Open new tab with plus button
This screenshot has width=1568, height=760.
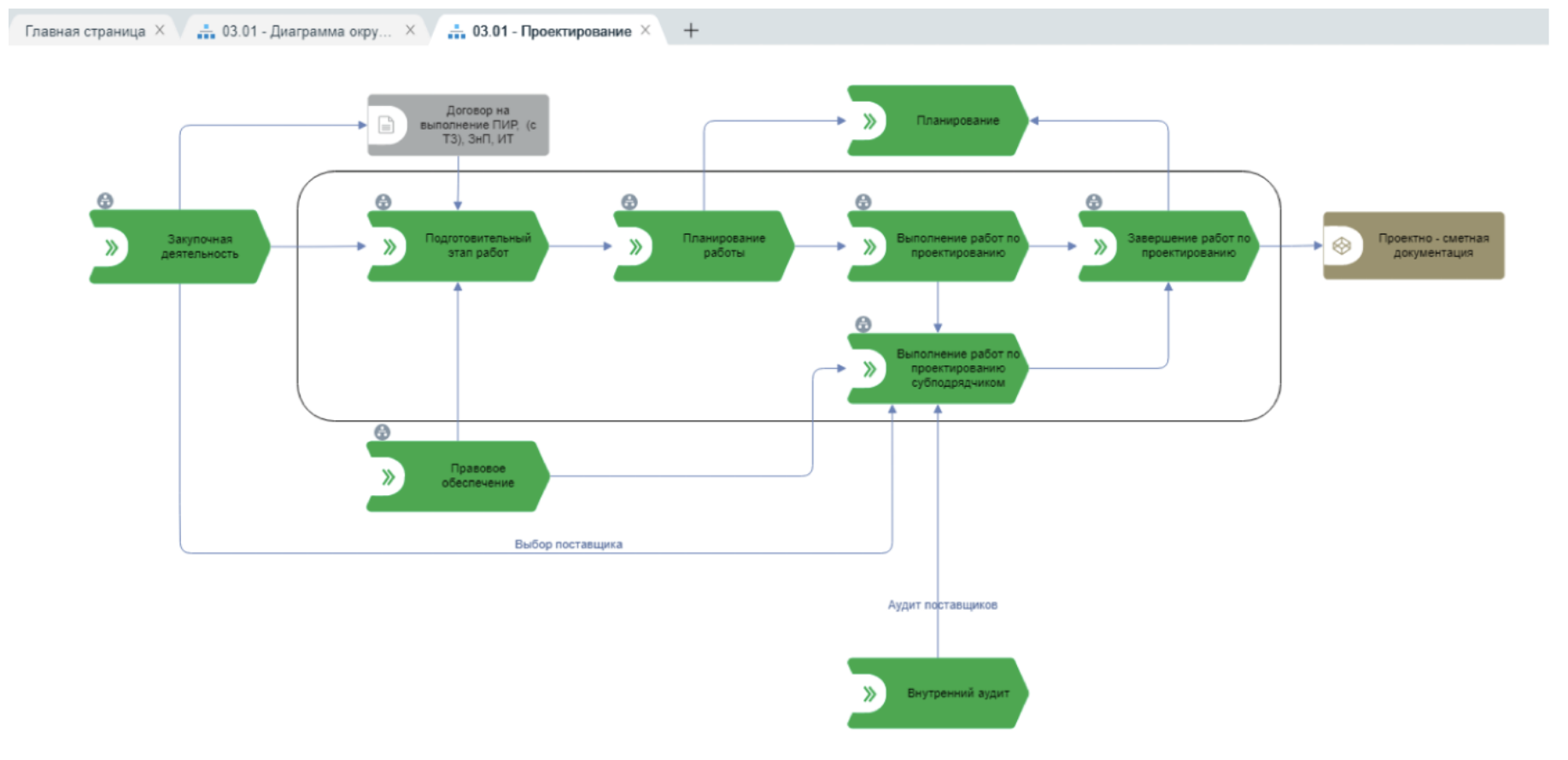pos(691,31)
